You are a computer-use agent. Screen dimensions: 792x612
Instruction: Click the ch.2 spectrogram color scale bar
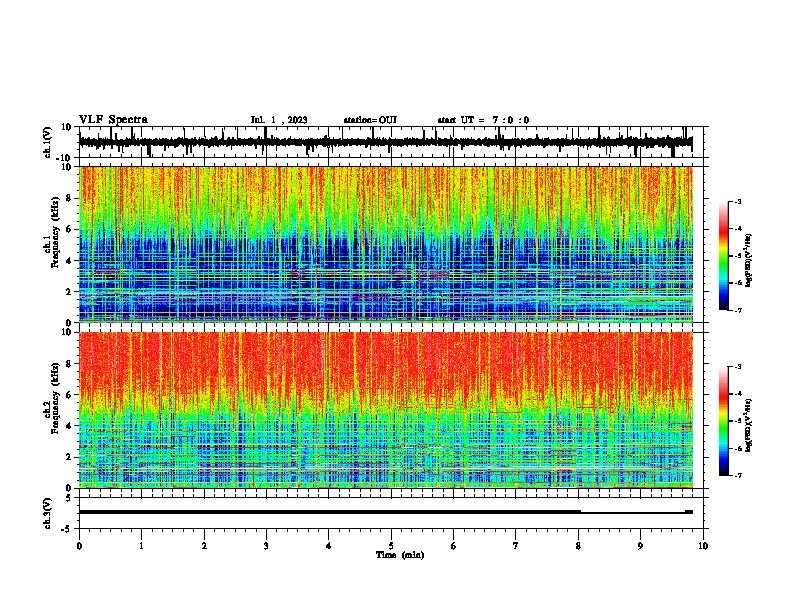[x=723, y=421]
